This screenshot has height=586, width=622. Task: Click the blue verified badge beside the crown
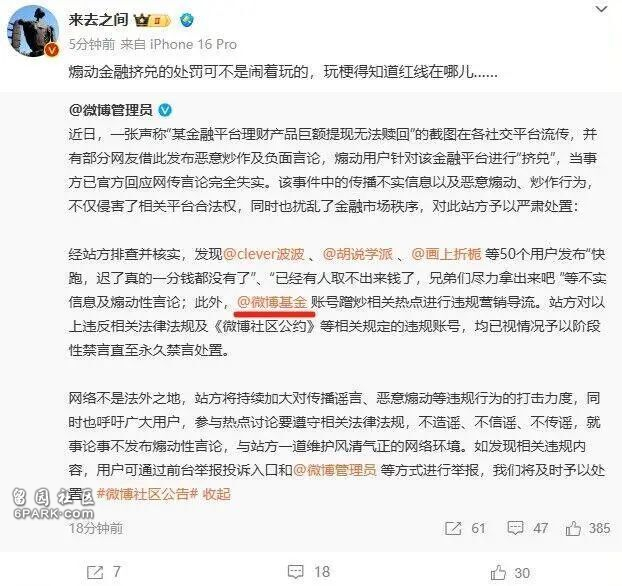coord(187,20)
